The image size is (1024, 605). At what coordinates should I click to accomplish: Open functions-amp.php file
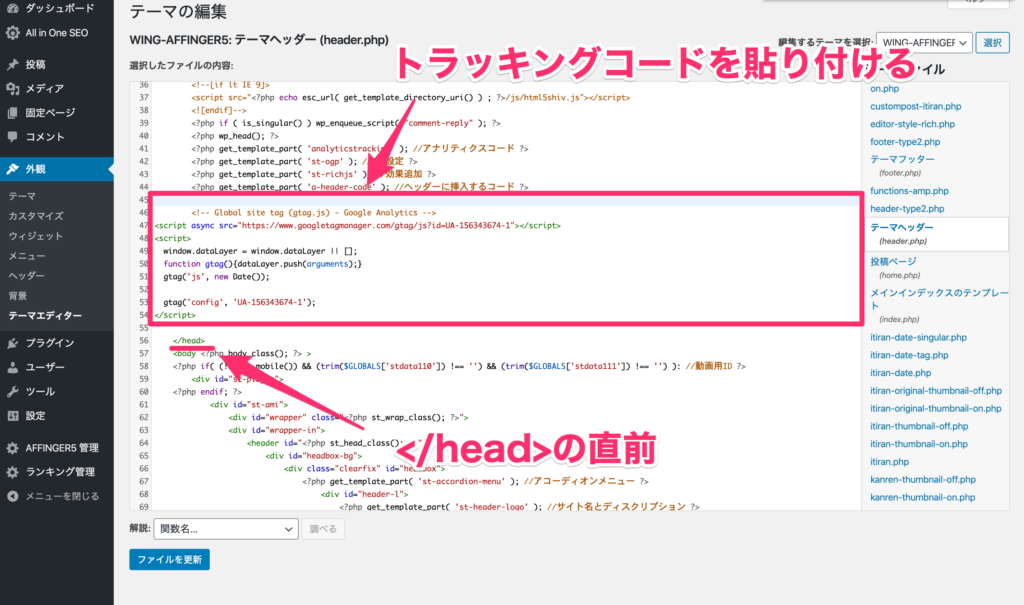(x=909, y=191)
